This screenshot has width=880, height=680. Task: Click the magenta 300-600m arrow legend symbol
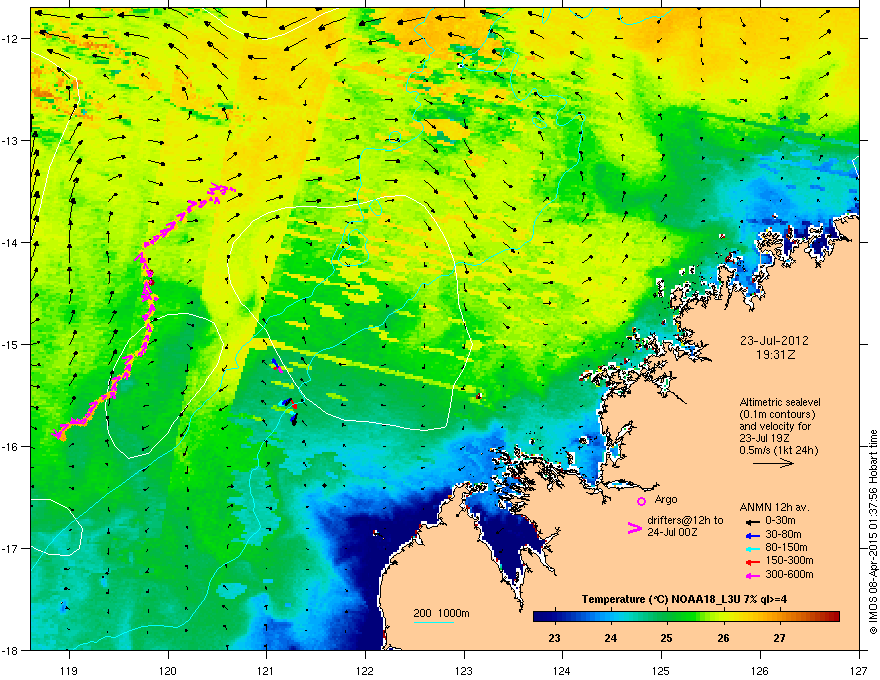(751, 575)
